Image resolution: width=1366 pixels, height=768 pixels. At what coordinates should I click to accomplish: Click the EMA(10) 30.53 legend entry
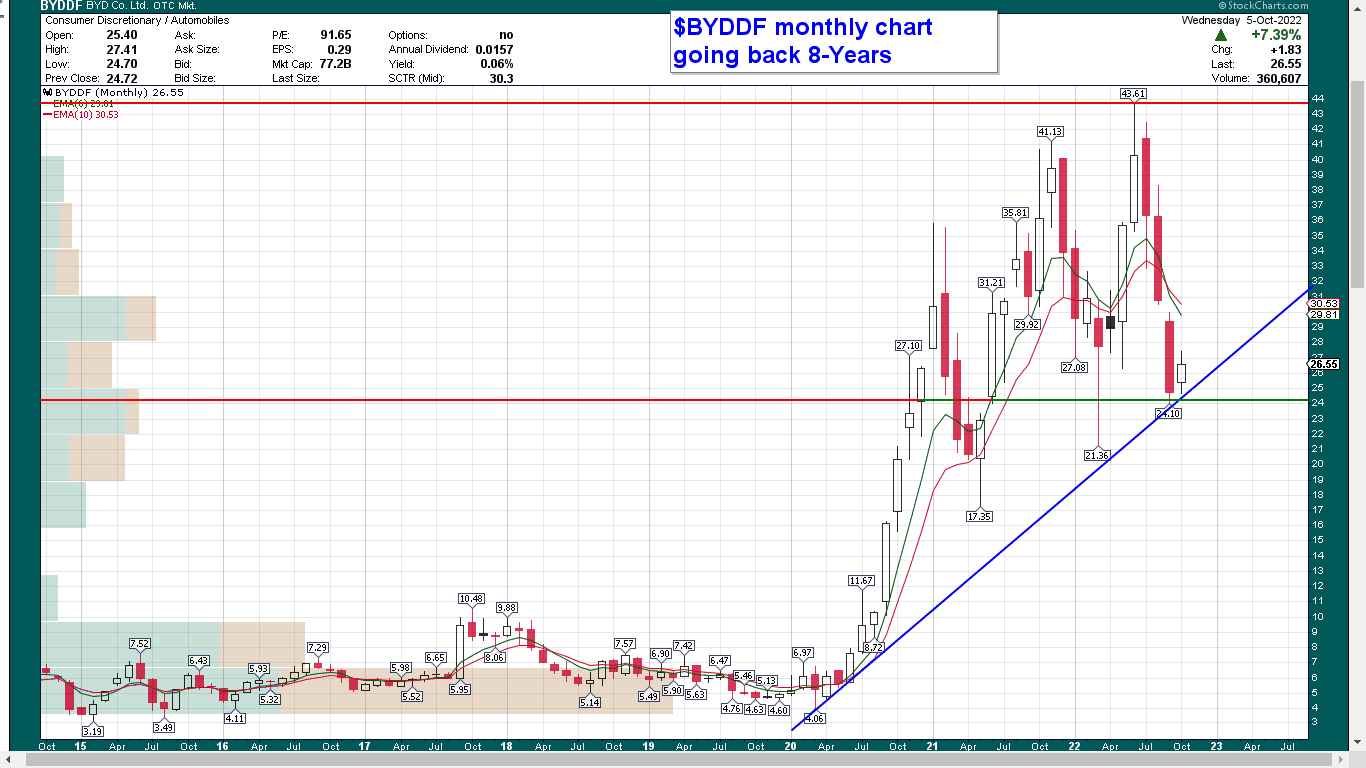(80, 114)
